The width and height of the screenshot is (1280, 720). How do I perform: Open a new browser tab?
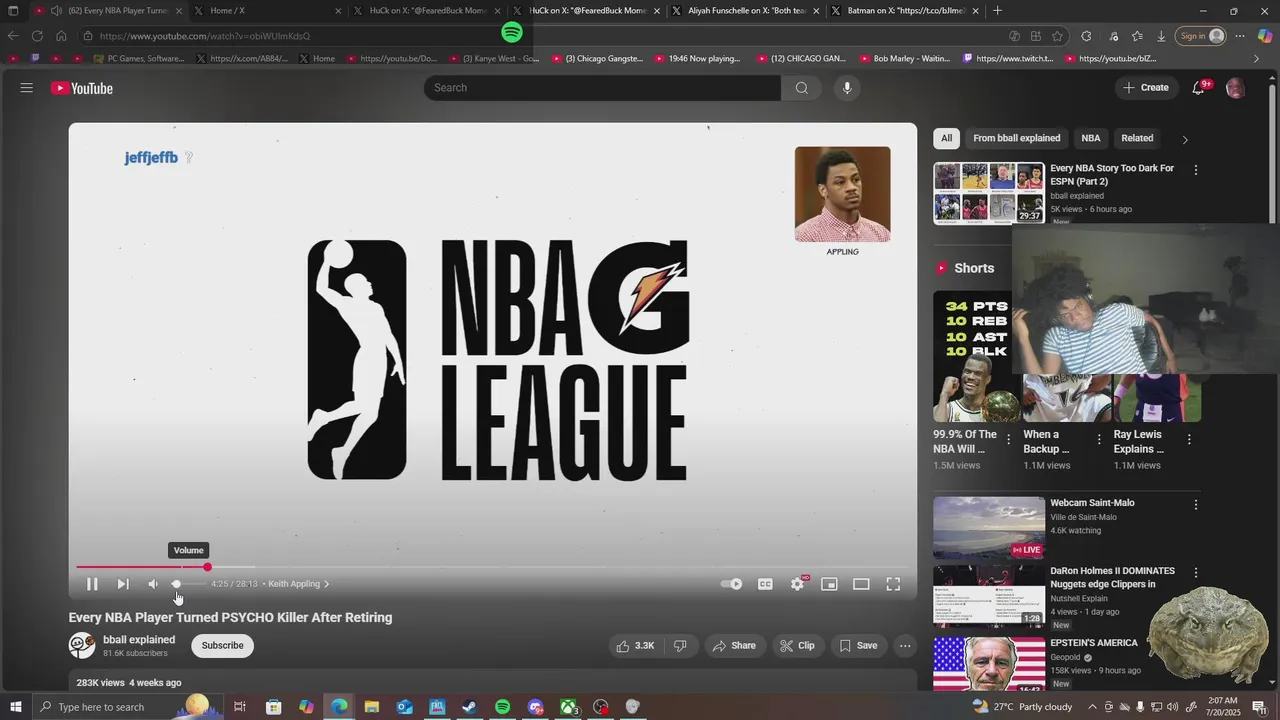coord(997,11)
